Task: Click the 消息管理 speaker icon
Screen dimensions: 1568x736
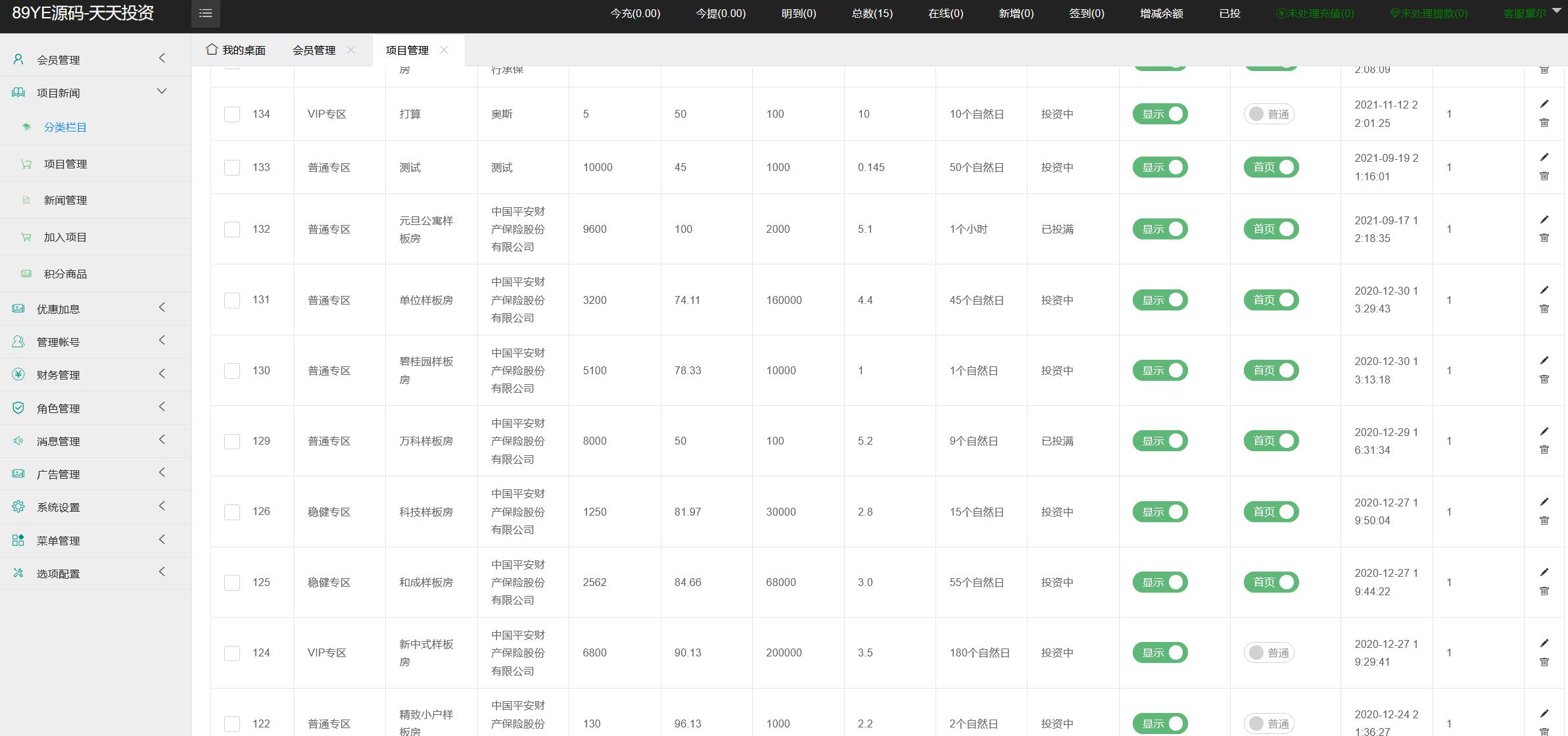Action: (18, 441)
